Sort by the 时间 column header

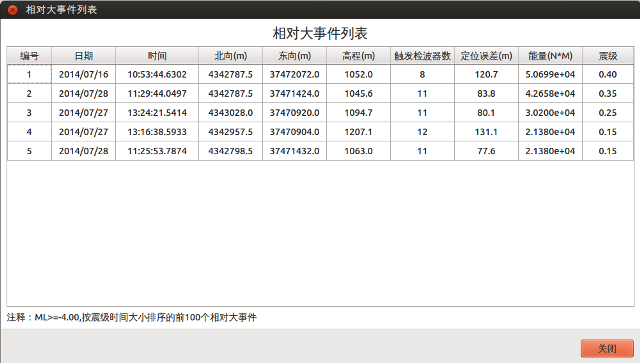tap(157, 56)
